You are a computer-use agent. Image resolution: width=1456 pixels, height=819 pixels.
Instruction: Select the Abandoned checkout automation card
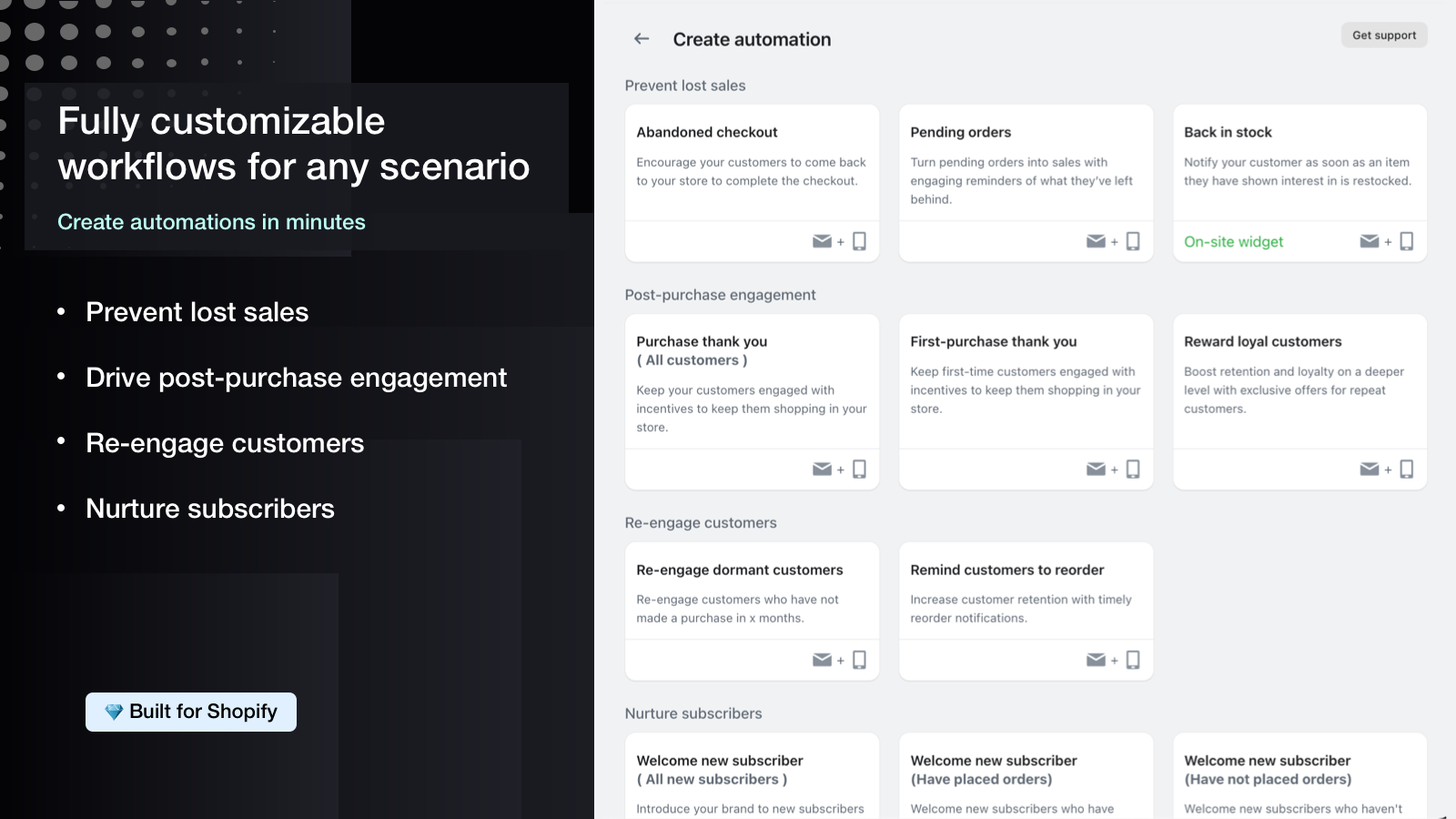pos(752,183)
